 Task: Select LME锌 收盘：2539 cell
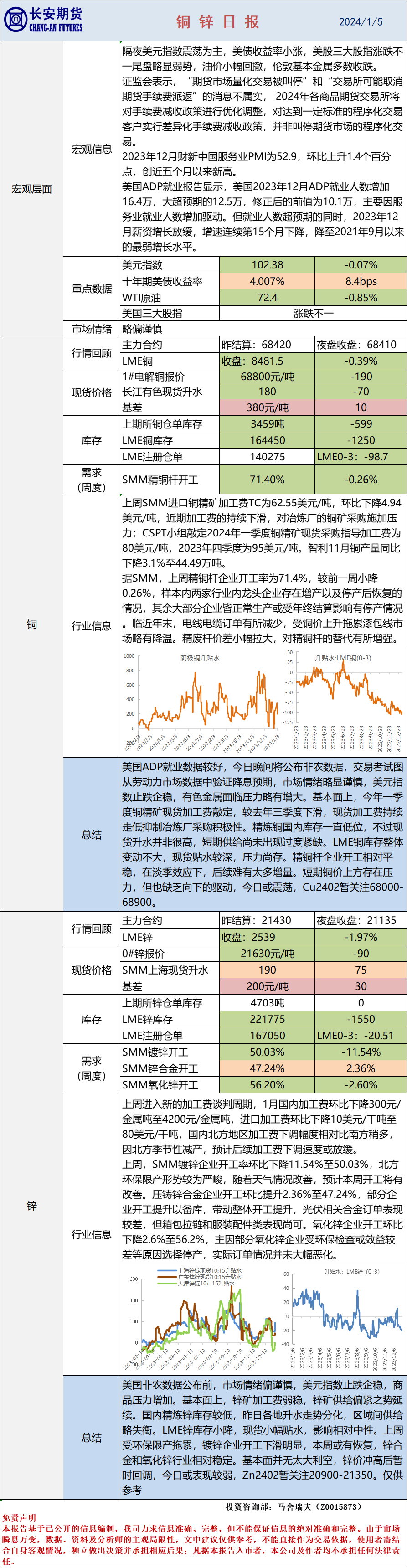point(267,937)
